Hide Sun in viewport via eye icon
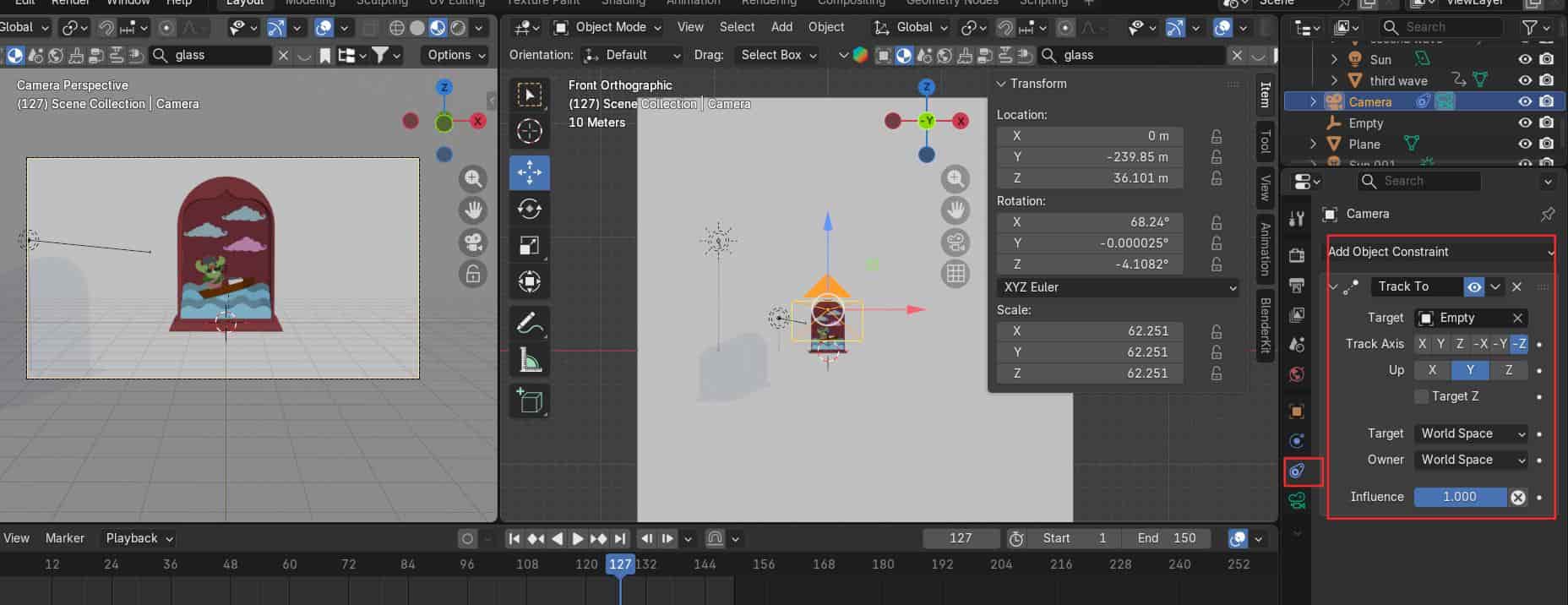The width and height of the screenshot is (1568, 605). [x=1525, y=59]
